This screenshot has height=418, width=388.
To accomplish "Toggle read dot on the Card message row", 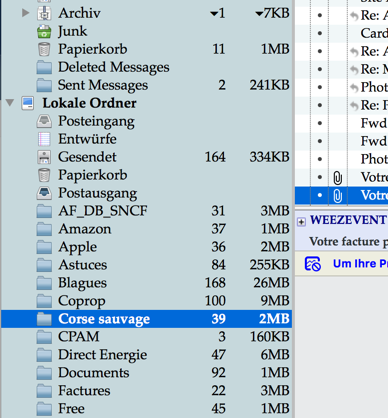I will click(320, 33).
